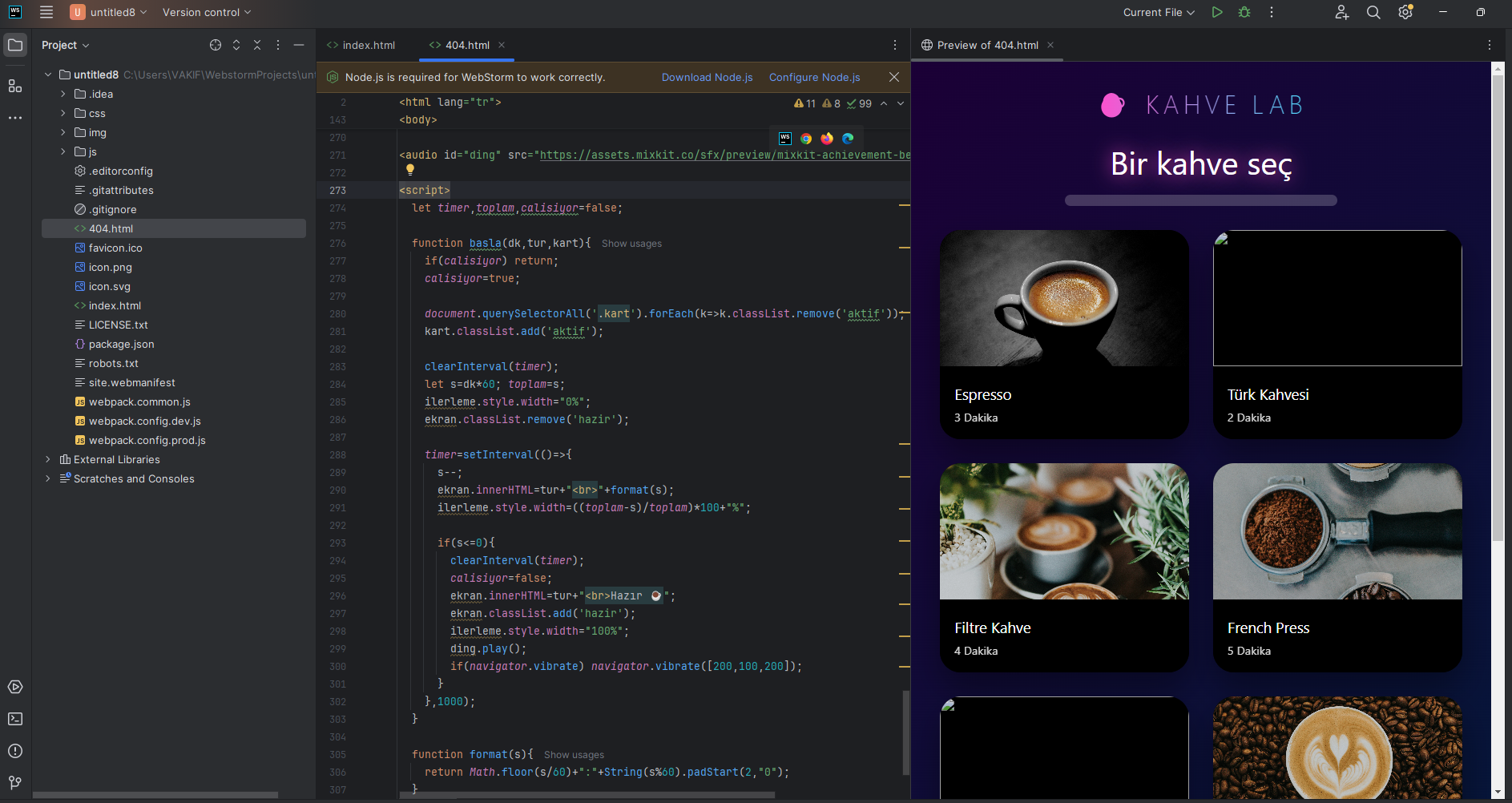Open the Terminal tool window
The width and height of the screenshot is (1512, 803).
point(15,719)
